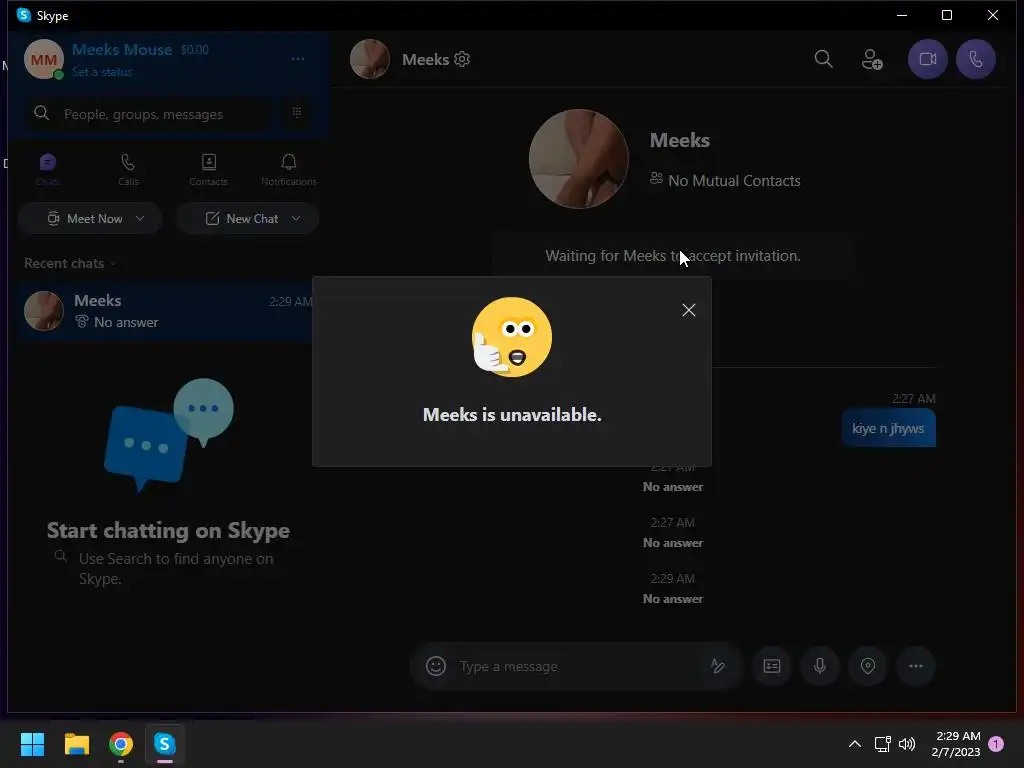Expand the New Chat dropdown arrow
The image size is (1024, 768).
296,218
